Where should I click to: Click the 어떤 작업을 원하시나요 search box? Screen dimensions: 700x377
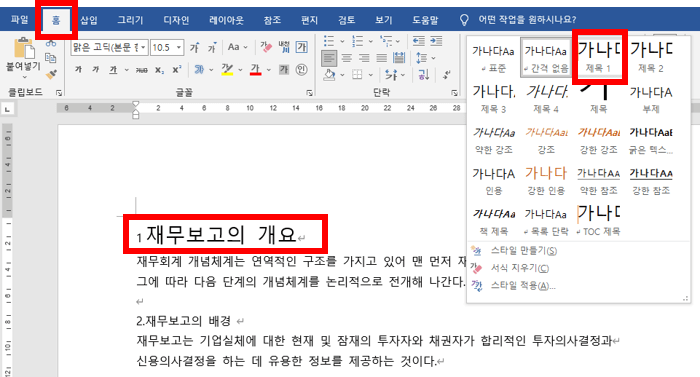click(x=527, y=20)
